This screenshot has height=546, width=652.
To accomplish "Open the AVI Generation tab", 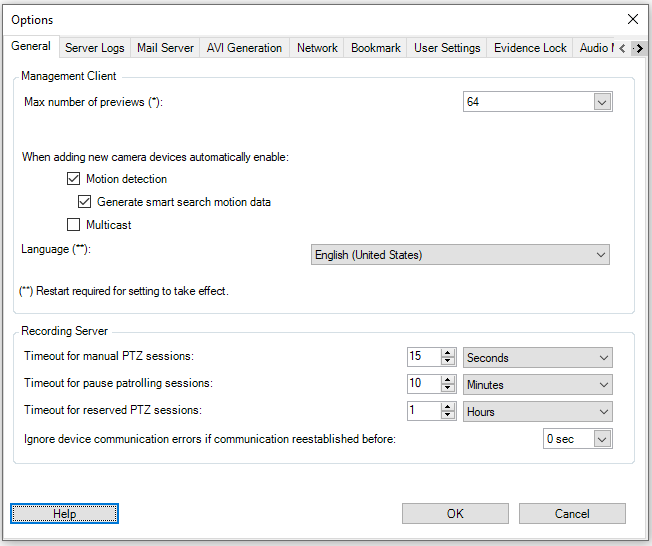I will [x=244, y=48].
